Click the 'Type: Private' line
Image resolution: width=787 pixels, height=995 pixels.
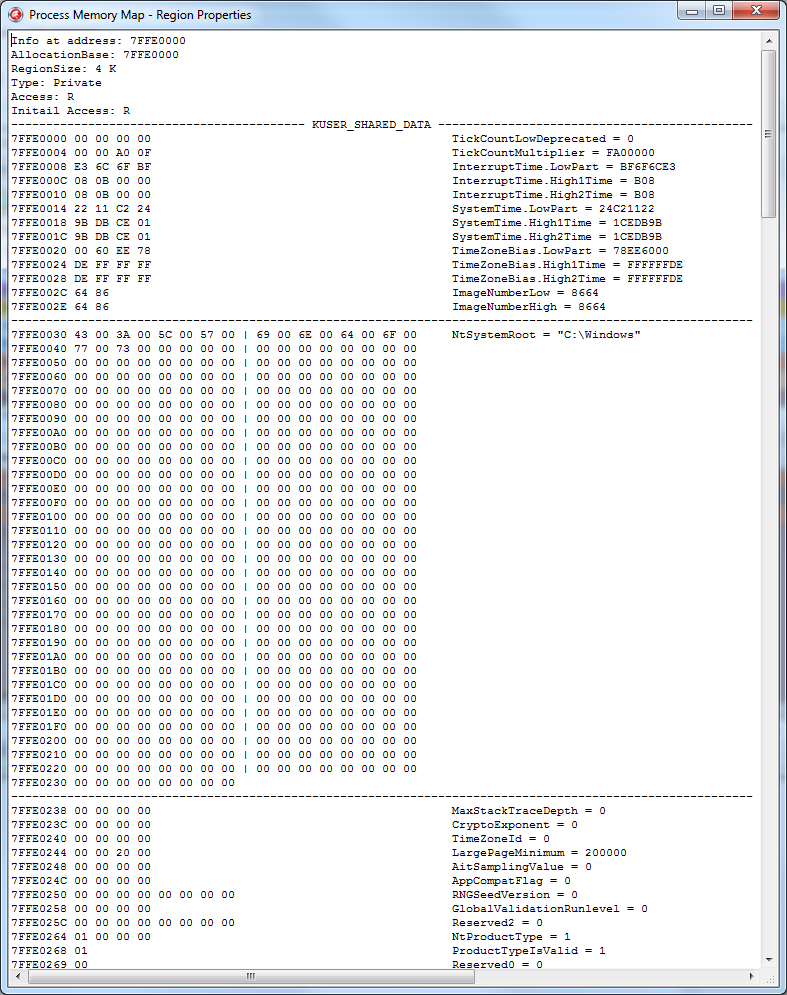pyautogui.click(x=56, y=82)
